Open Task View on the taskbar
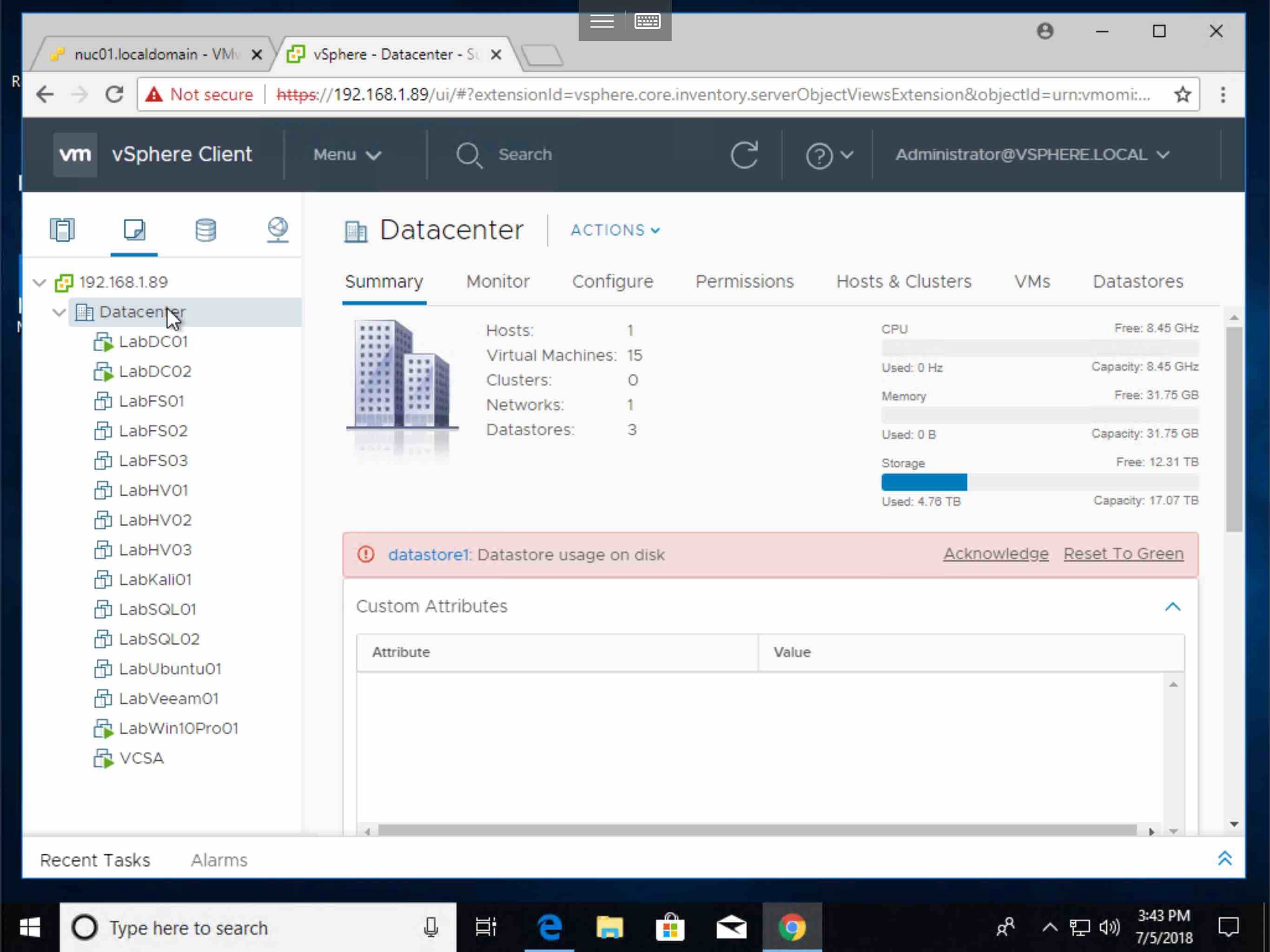 click(x=486, y=927)
